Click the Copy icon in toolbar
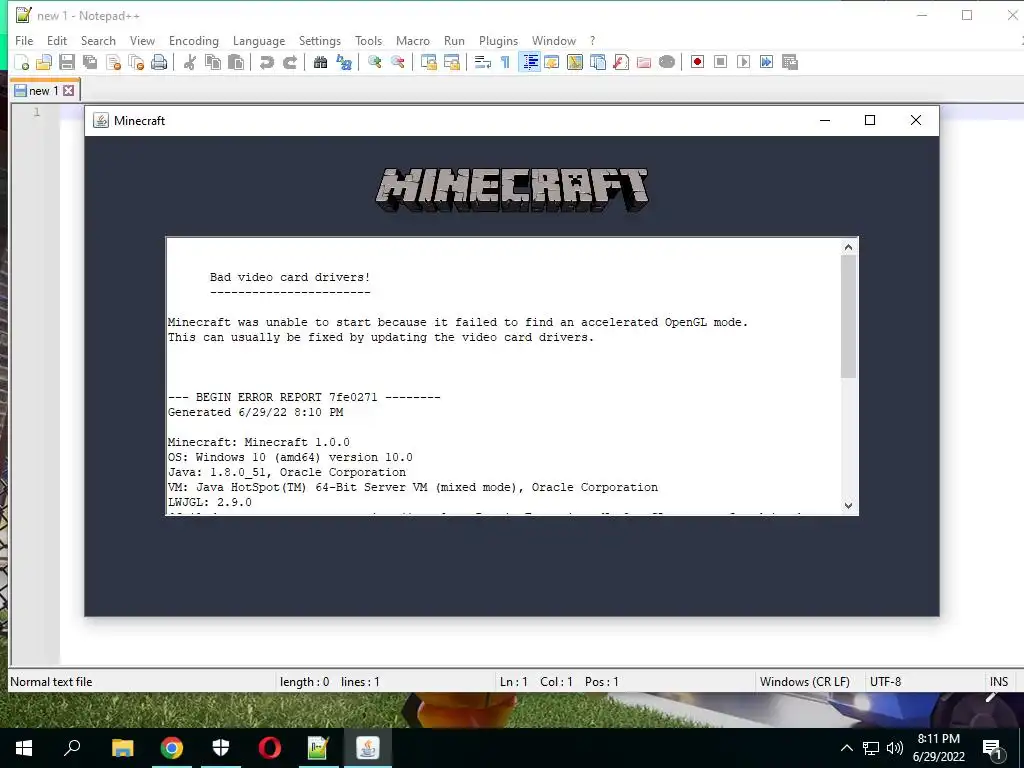 (x=213, y=62)
